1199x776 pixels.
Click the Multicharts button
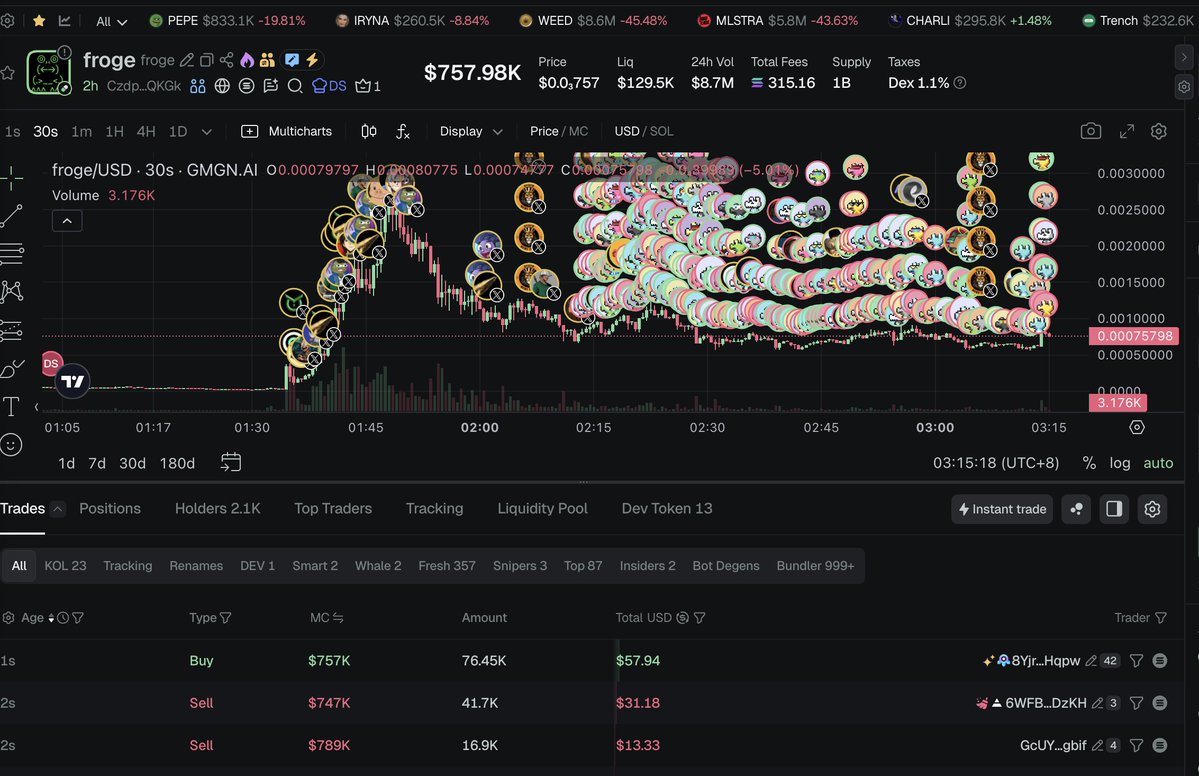(x=287, y=131)
